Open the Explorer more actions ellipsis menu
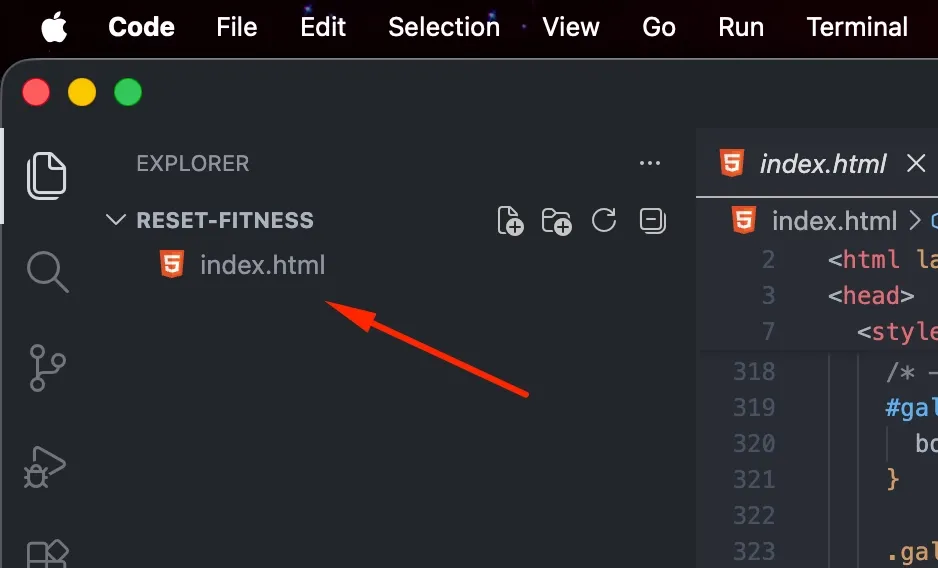 point(650,163)
